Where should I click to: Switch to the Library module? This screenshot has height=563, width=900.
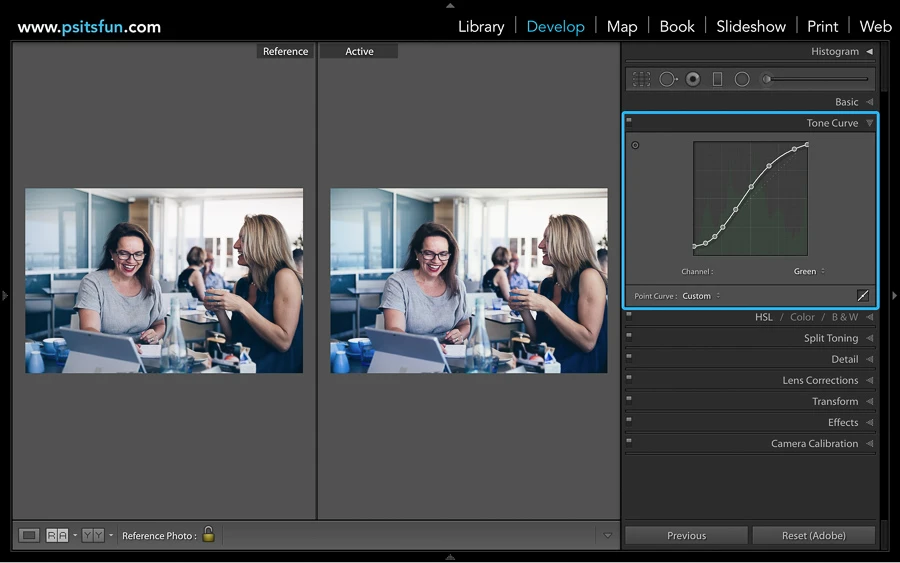point(481,27)
